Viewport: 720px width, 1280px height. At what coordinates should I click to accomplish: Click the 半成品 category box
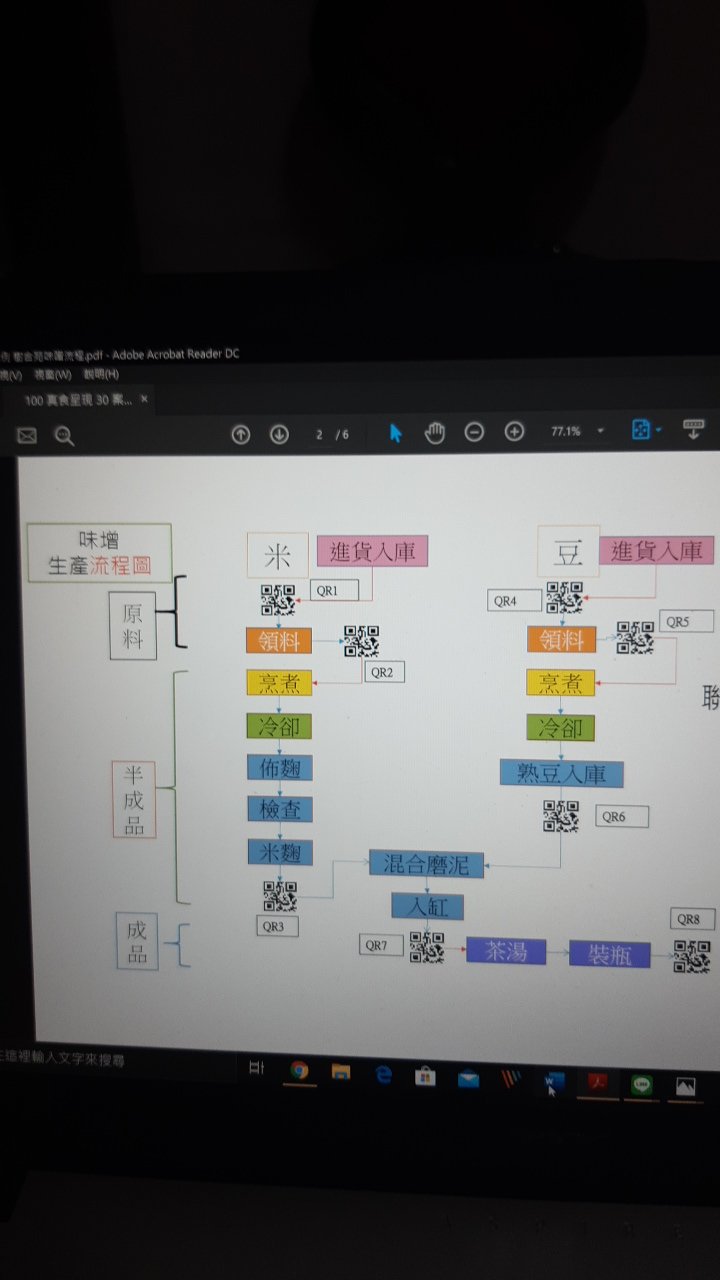tap(134, 800)
